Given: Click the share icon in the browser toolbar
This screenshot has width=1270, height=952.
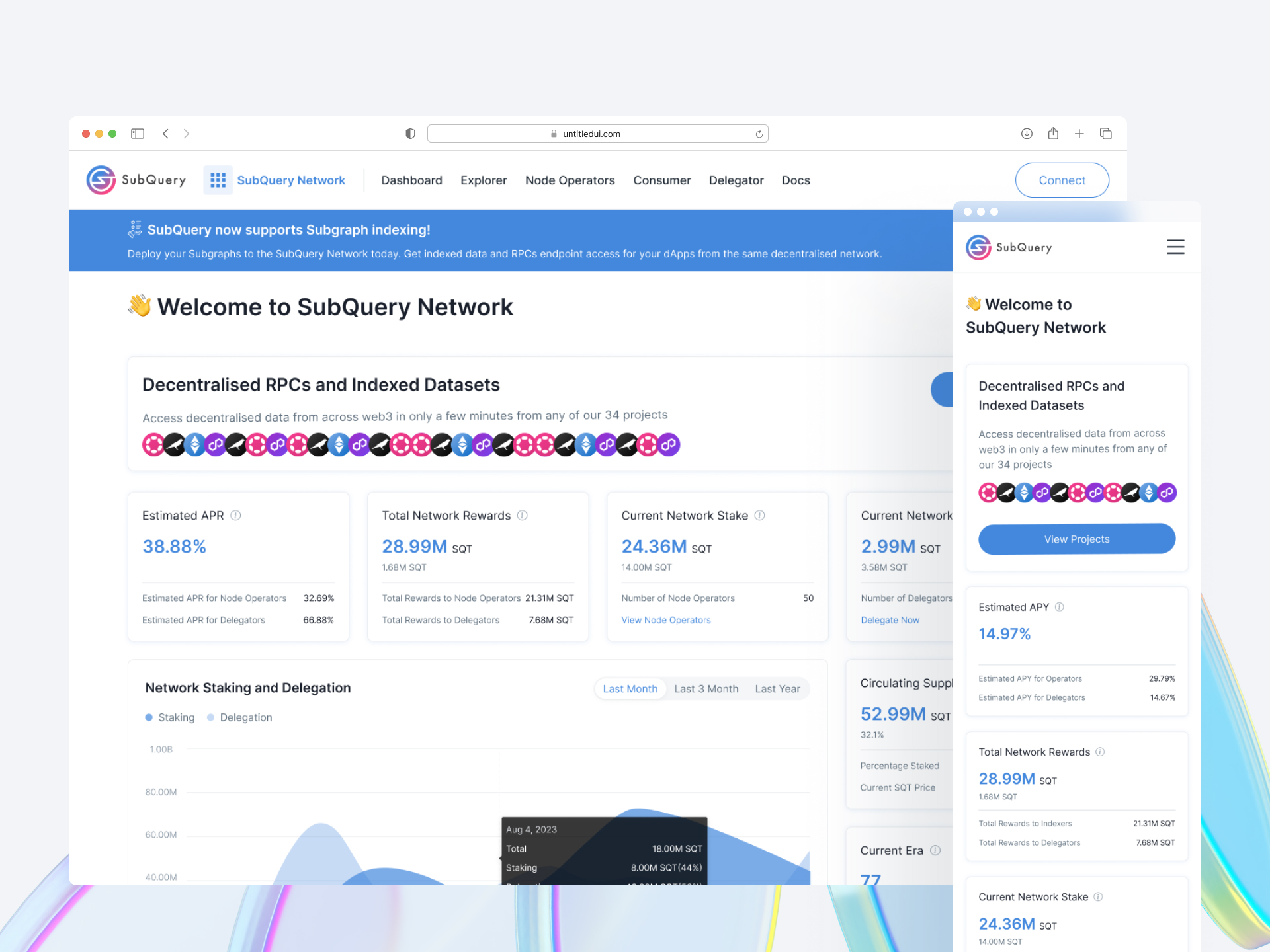Looking at the screenshot, I should 1053,133.
